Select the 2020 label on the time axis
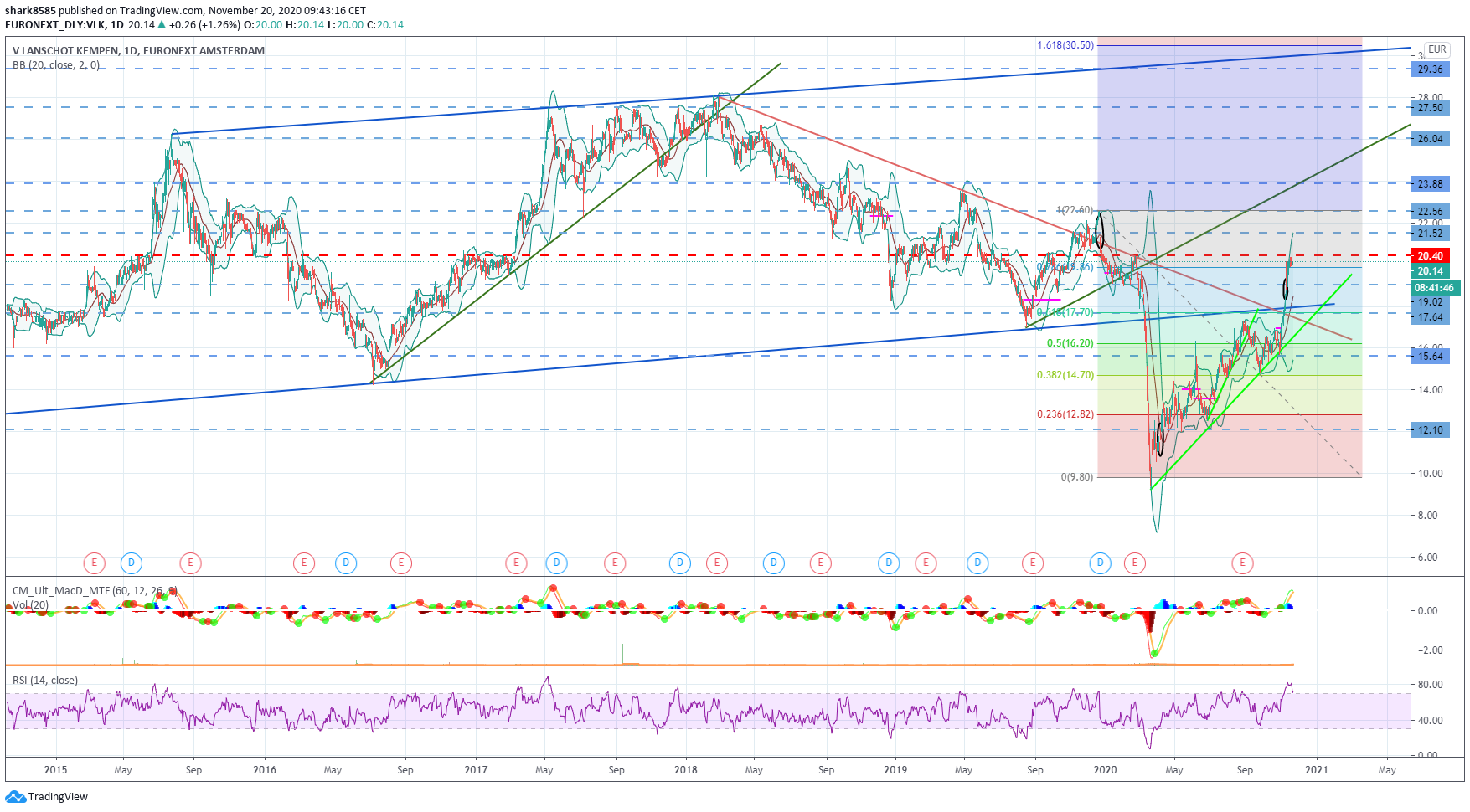This screenshot has height=812, width=1470. (x=1106, y=770)
